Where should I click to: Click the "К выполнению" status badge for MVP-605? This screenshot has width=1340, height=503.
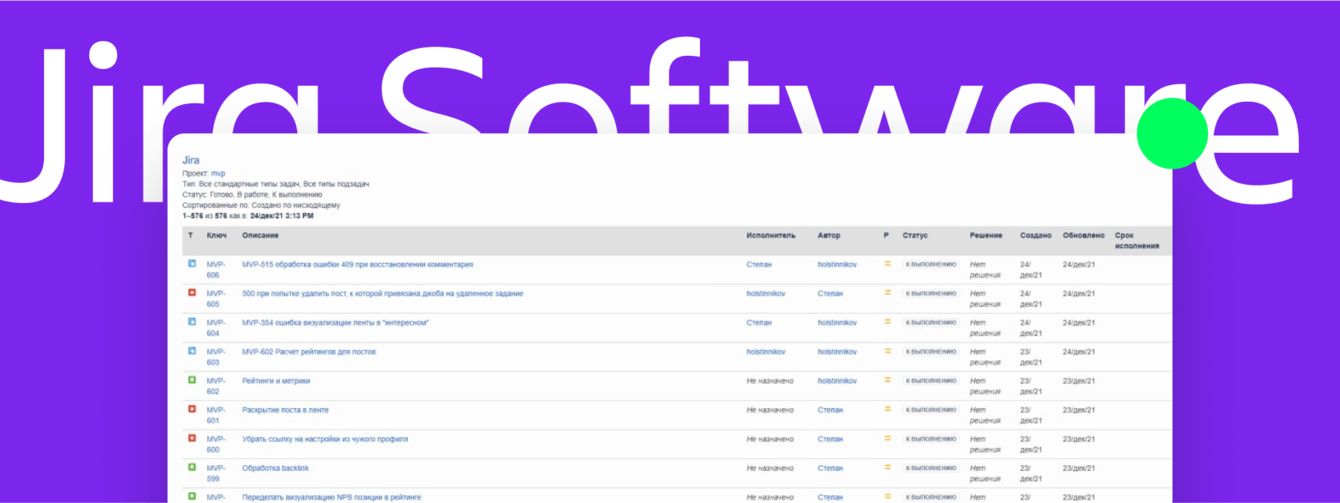(x=930, y=294)
